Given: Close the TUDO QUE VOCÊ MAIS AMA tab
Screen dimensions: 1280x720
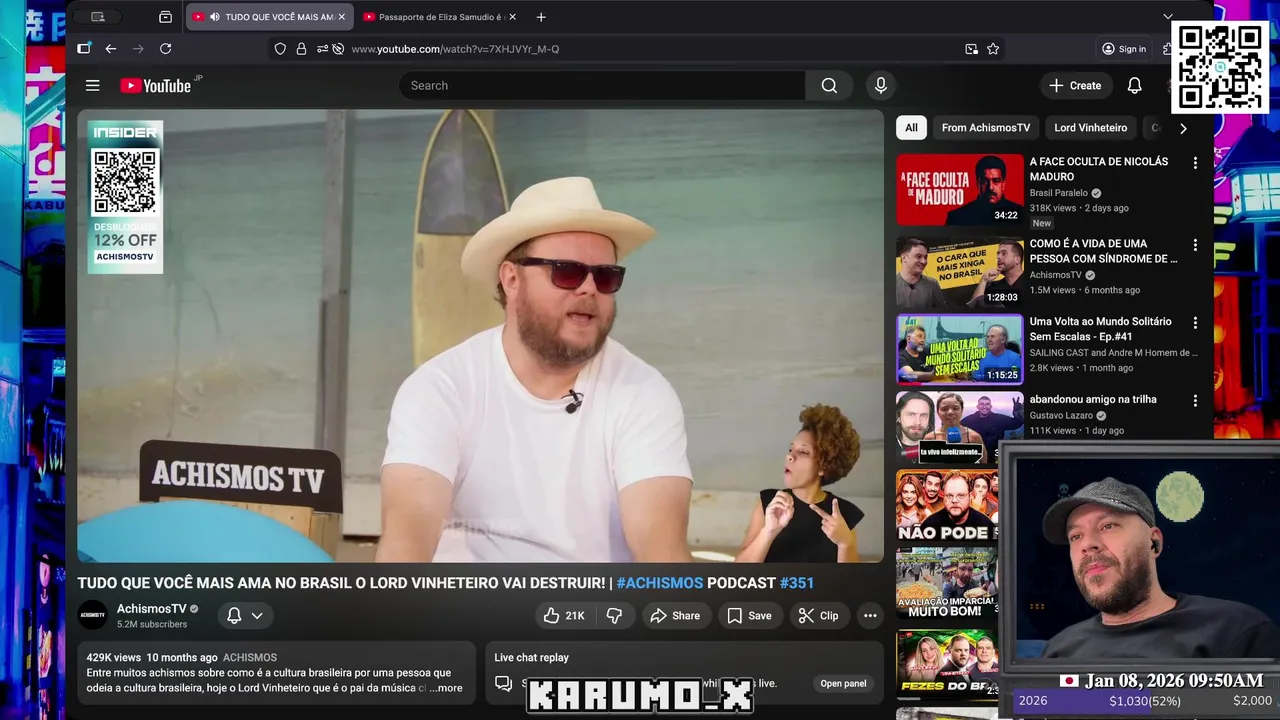Looking at the screenshot, I should coord(341,17).
